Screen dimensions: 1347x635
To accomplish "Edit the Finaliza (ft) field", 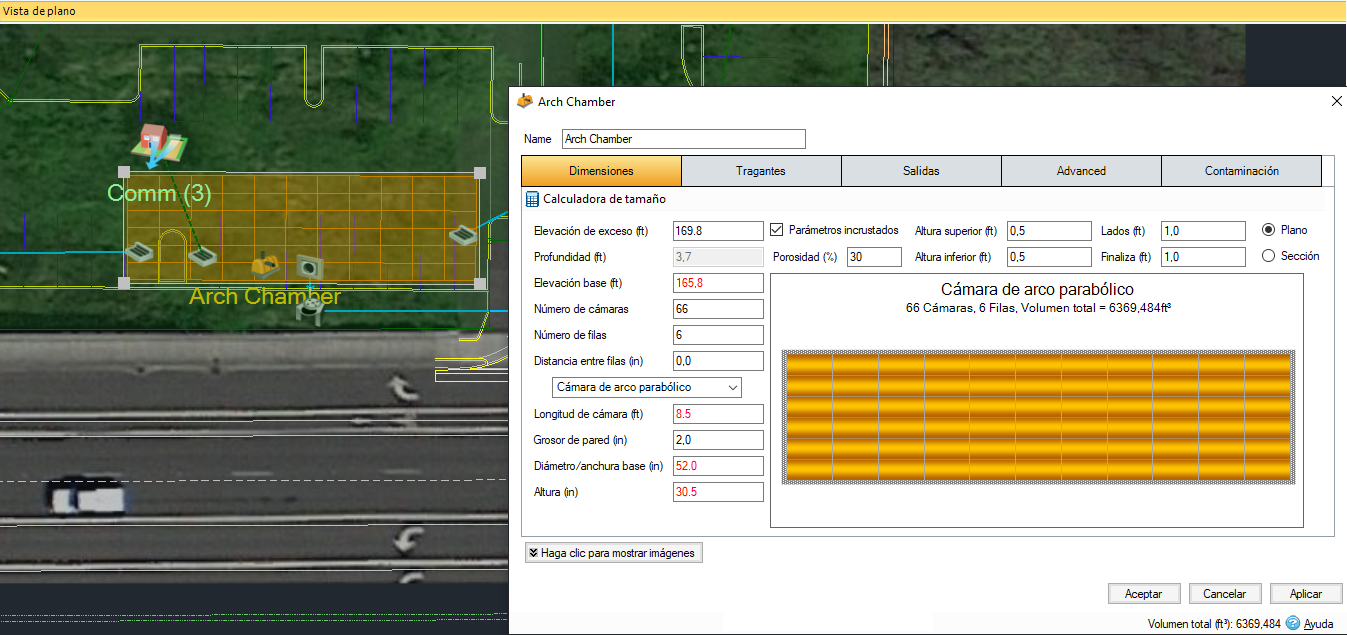I will point(1203,257).
